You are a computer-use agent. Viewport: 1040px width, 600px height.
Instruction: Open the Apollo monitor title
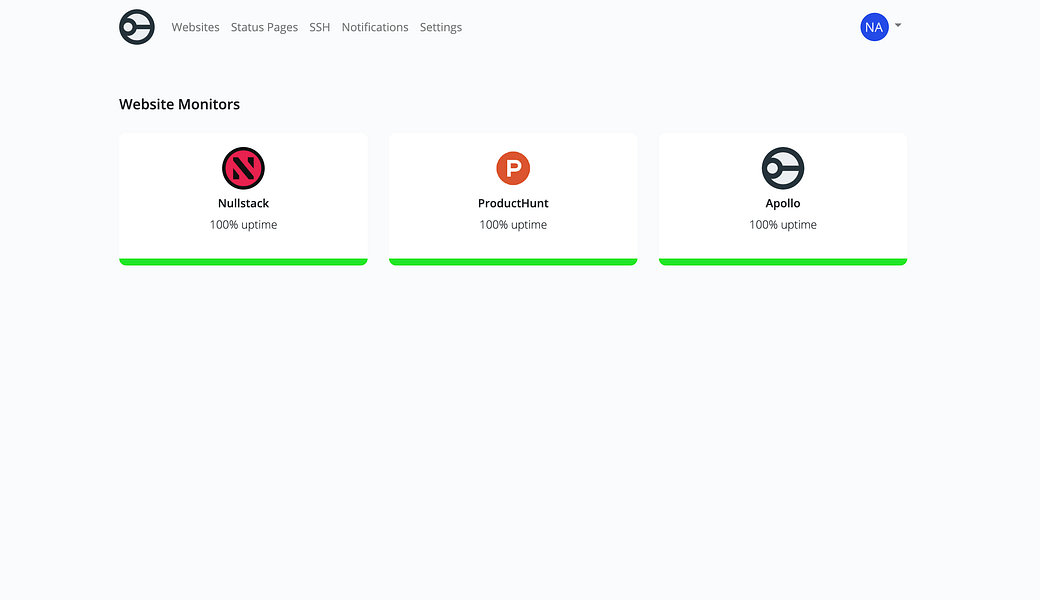tap(783, 204)
